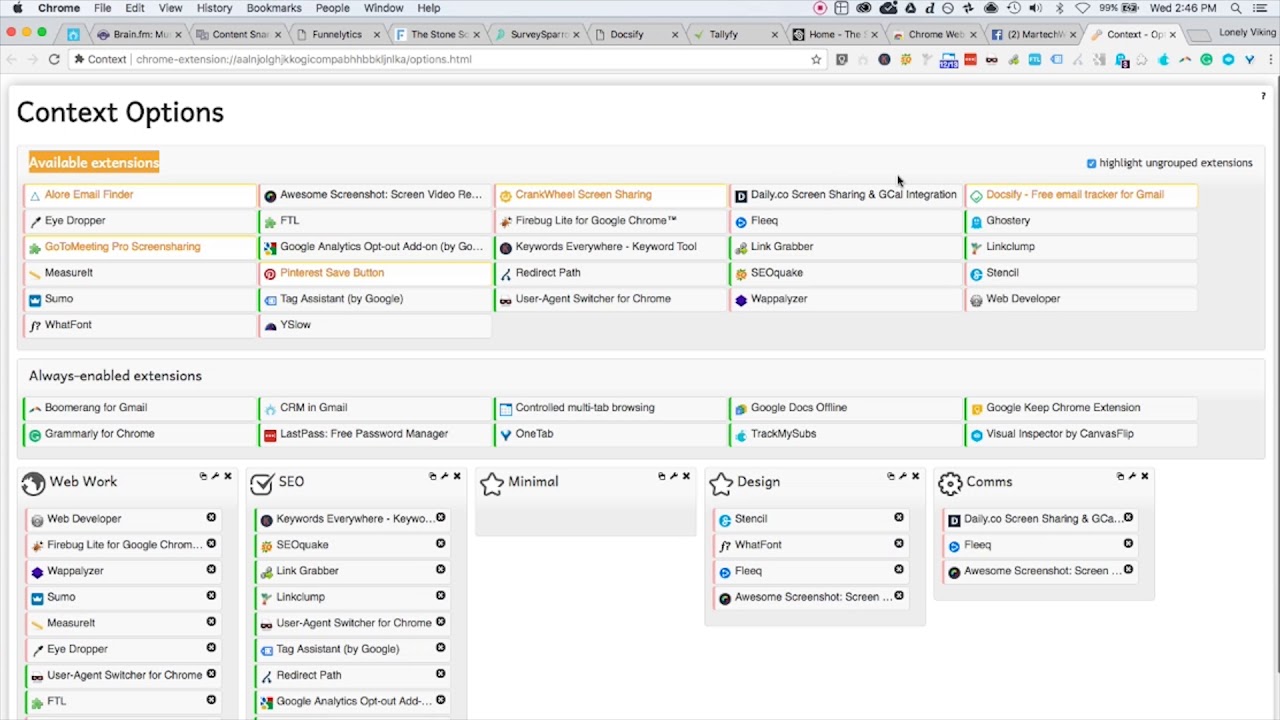Click Grammarly for Chrome entry

139,434
